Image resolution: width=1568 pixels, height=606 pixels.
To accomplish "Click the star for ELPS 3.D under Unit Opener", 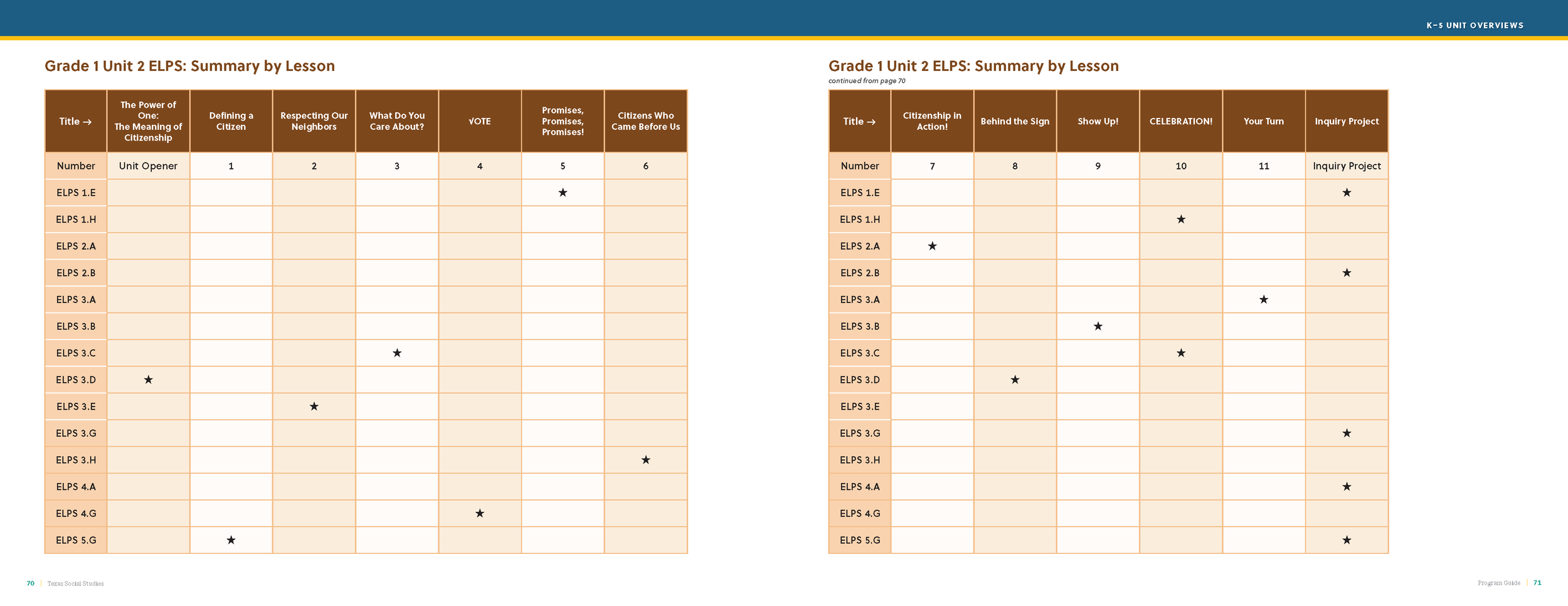I will pos(148,380).
